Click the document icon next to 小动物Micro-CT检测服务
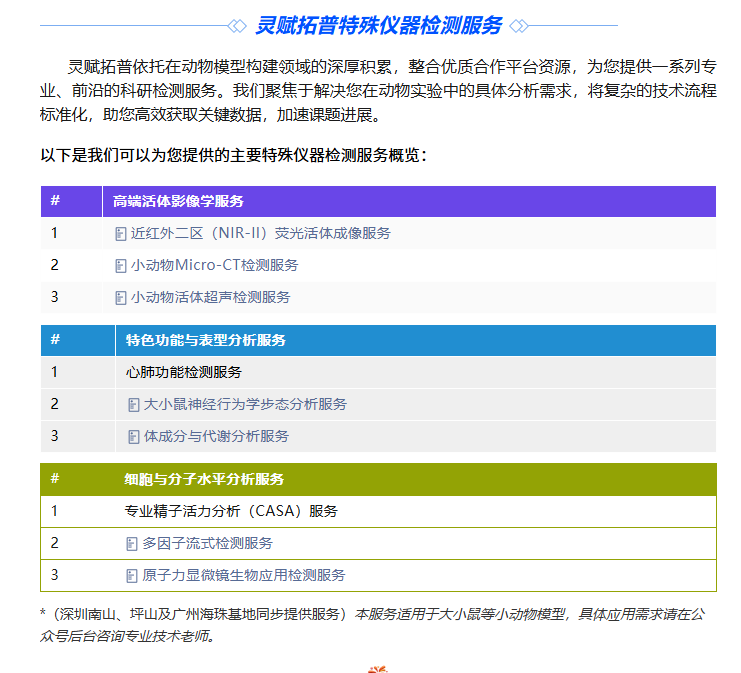 (120, 266)
